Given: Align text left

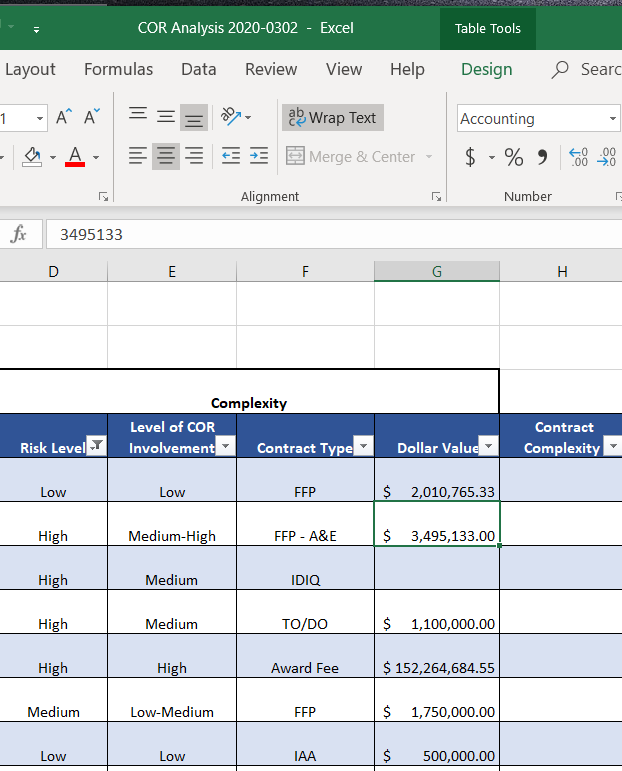Looking at the screenshot, I should pyautogui.click(x=138, y=156).
